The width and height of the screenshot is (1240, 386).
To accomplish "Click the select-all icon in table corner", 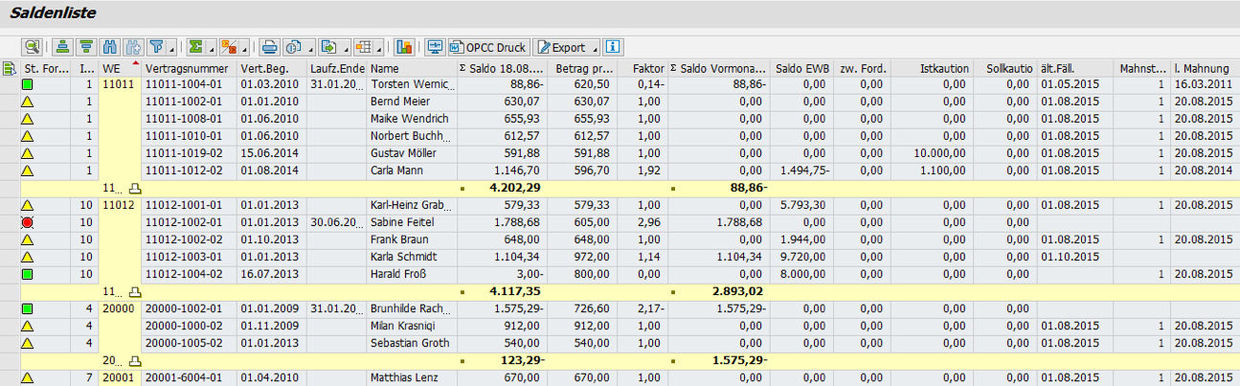I will click(9, 68).
